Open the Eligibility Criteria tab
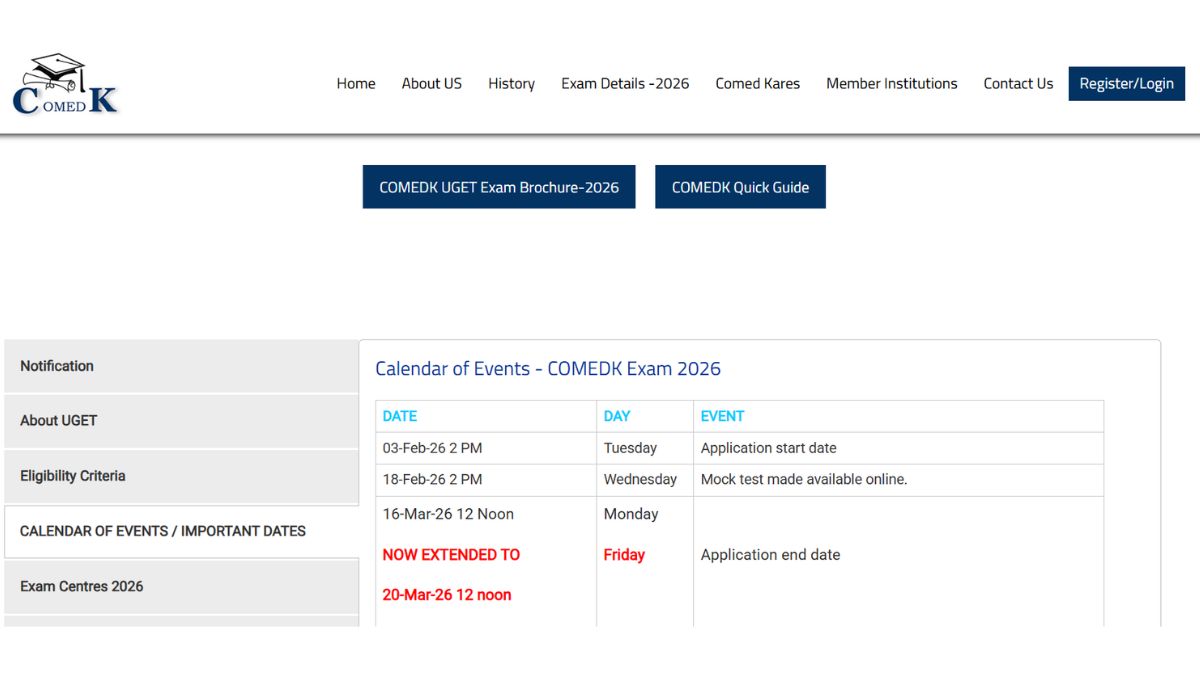Image resolution: width=1200 pixels, height=675 pixels. tap(73, 476)
